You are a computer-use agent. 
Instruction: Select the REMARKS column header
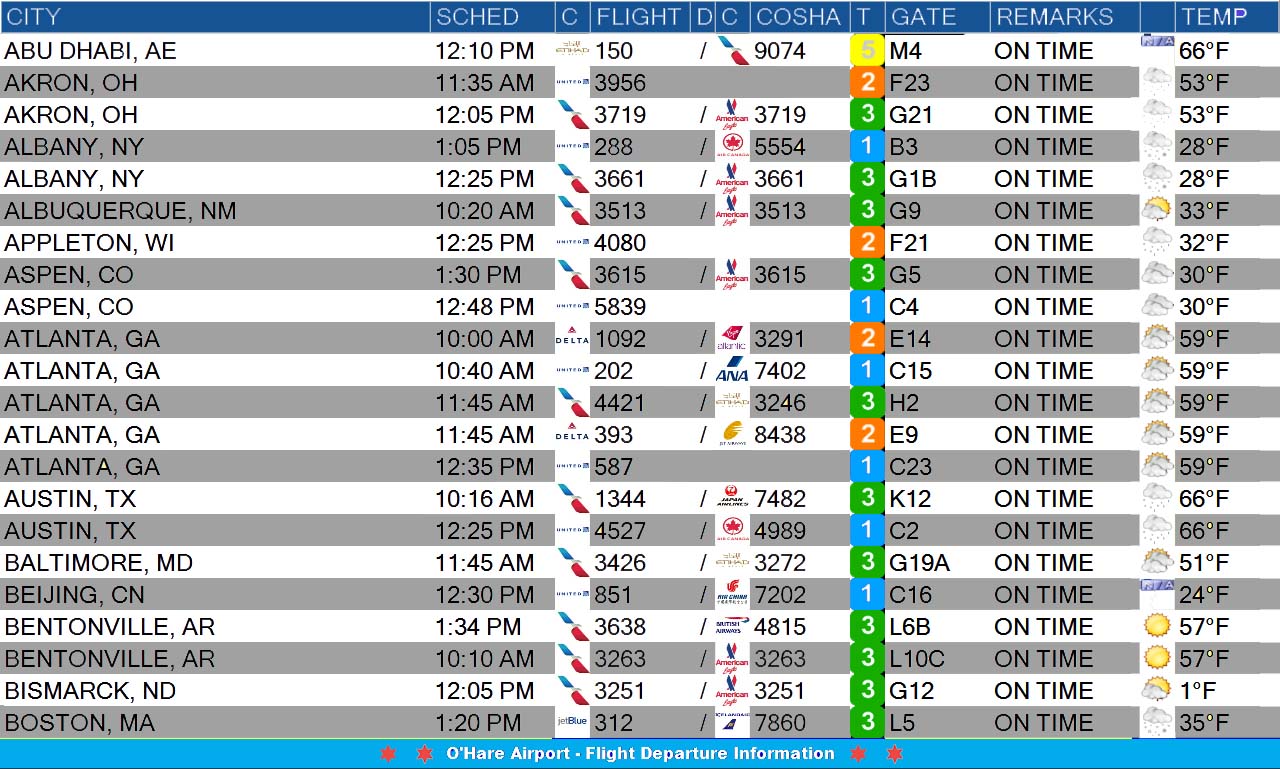point(1054,17)
